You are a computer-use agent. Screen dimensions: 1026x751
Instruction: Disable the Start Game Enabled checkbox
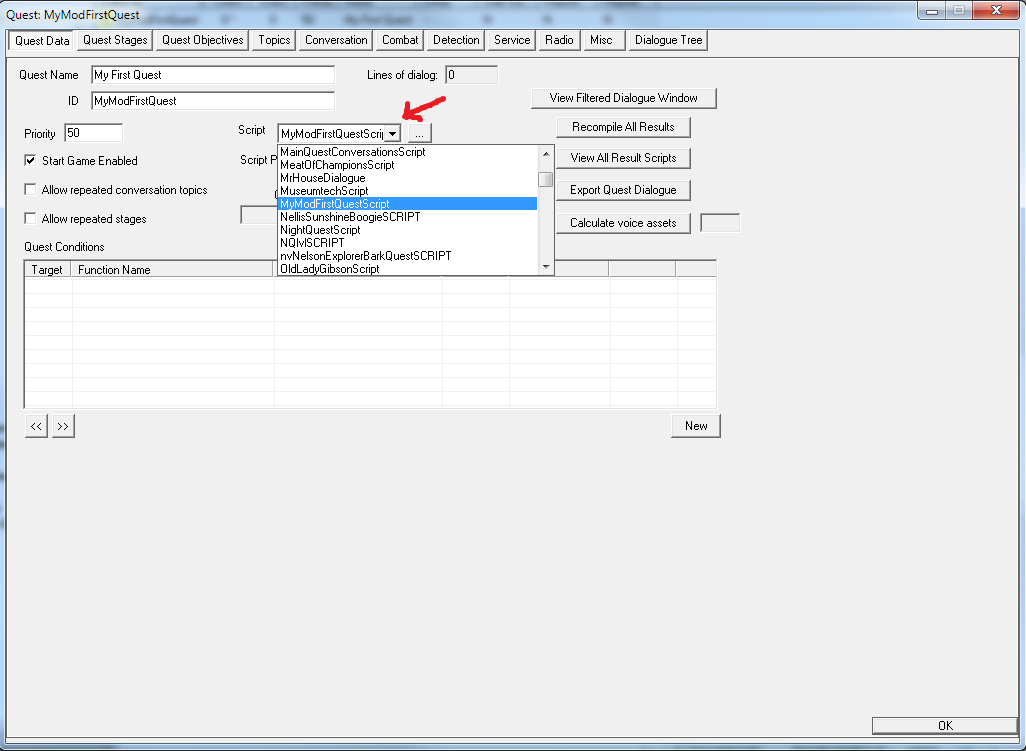29,160
